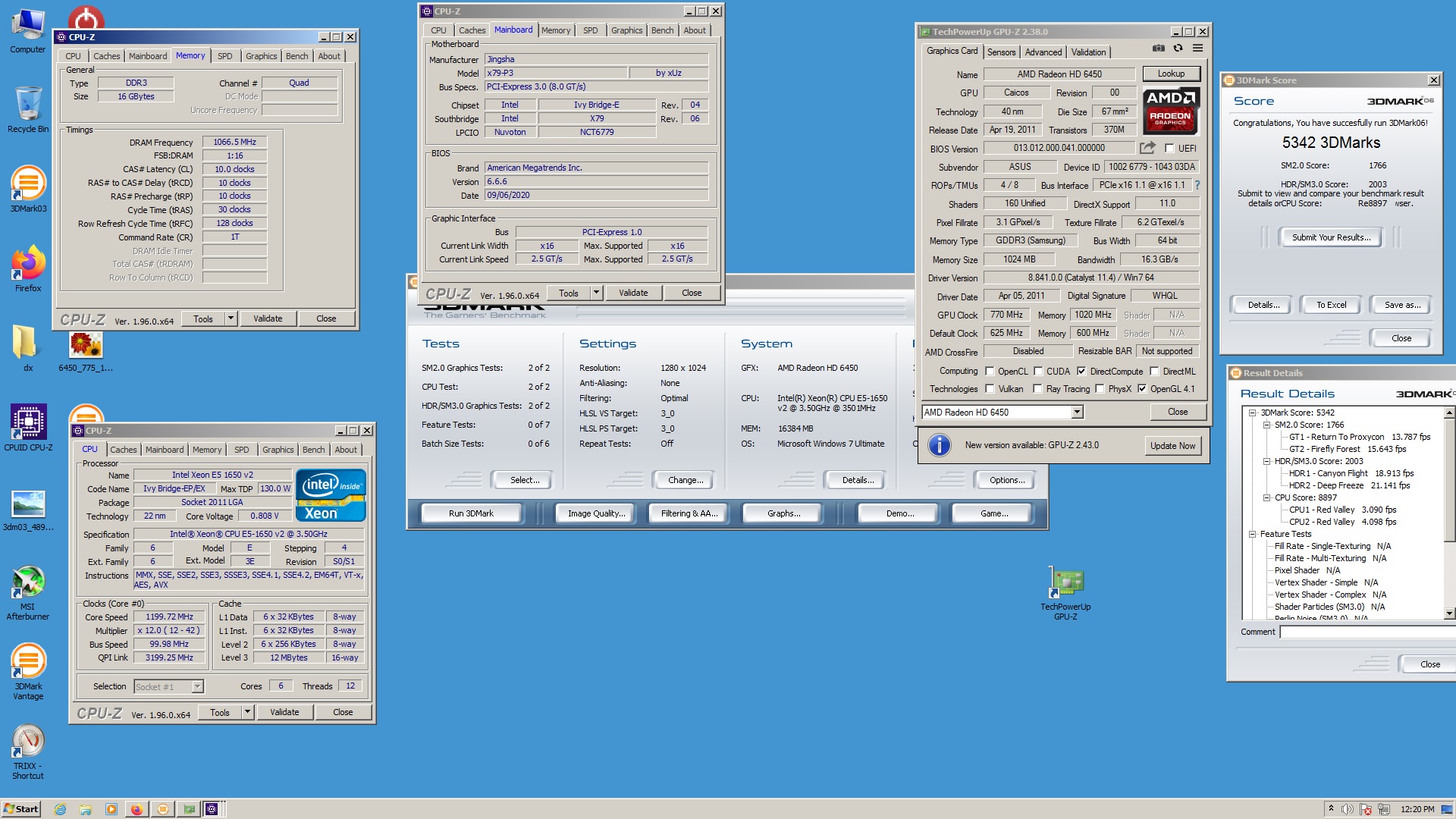Select the 3DMark03 desktop shortcut
This screenshot has width=1456, height=819.
[x=28, y=190]
